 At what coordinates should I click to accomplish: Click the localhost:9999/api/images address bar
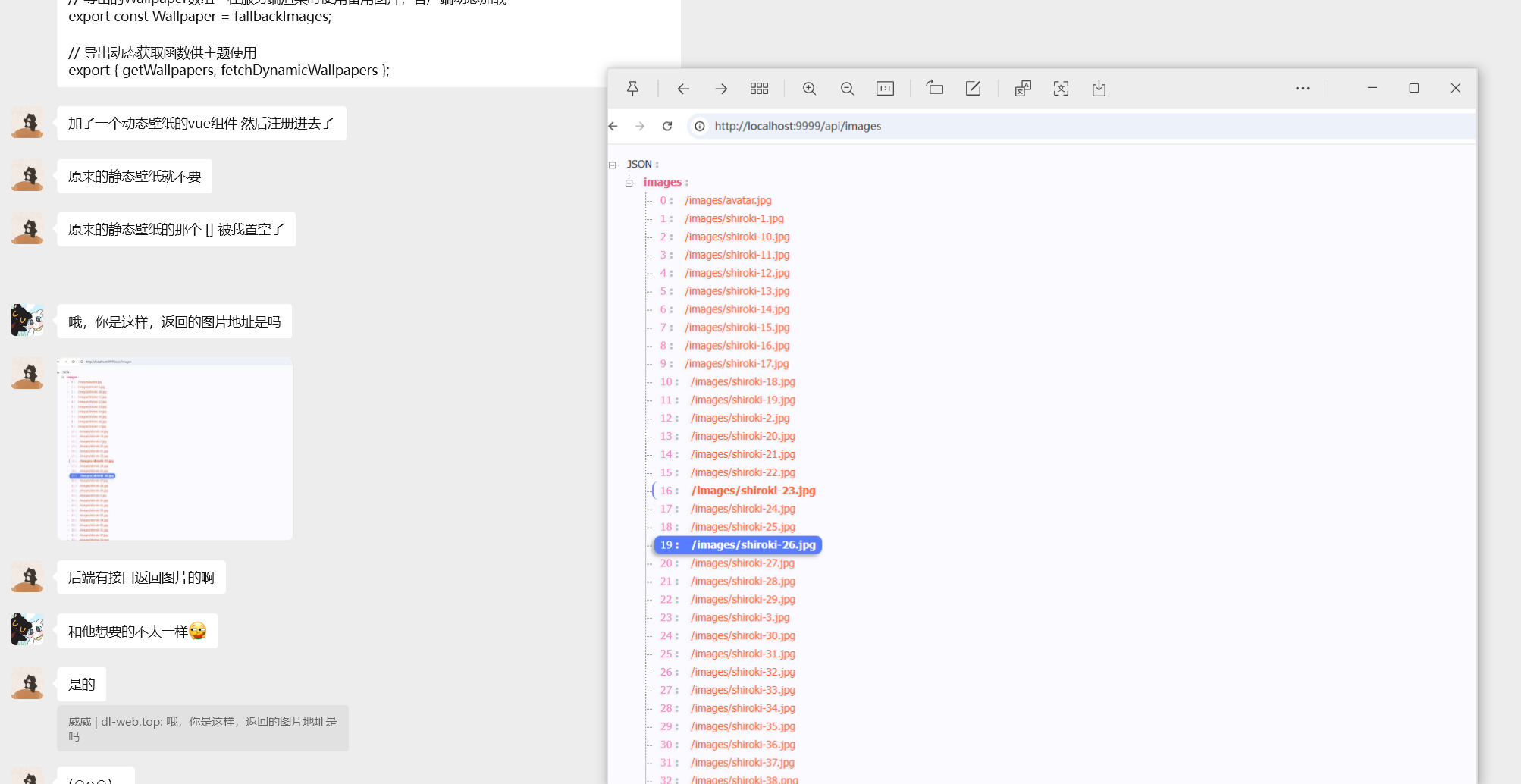798,126
